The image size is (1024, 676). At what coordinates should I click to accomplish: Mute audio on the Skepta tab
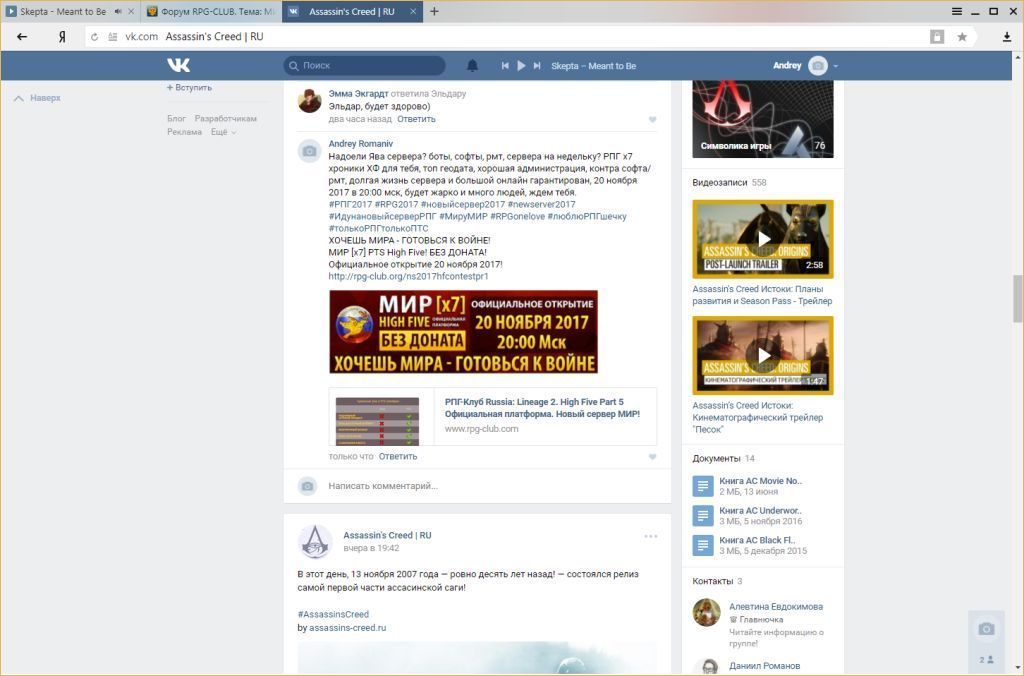coord(118,12)
